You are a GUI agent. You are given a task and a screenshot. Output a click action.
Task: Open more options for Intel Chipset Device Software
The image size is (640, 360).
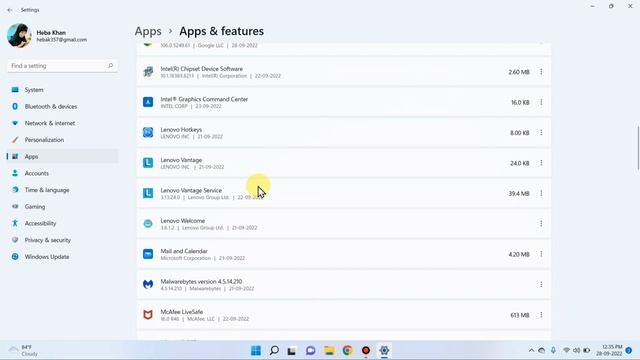[541, 72]
